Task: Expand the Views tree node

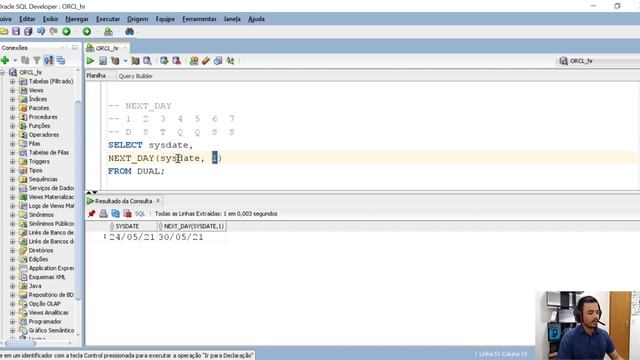Action: point(12,90)
